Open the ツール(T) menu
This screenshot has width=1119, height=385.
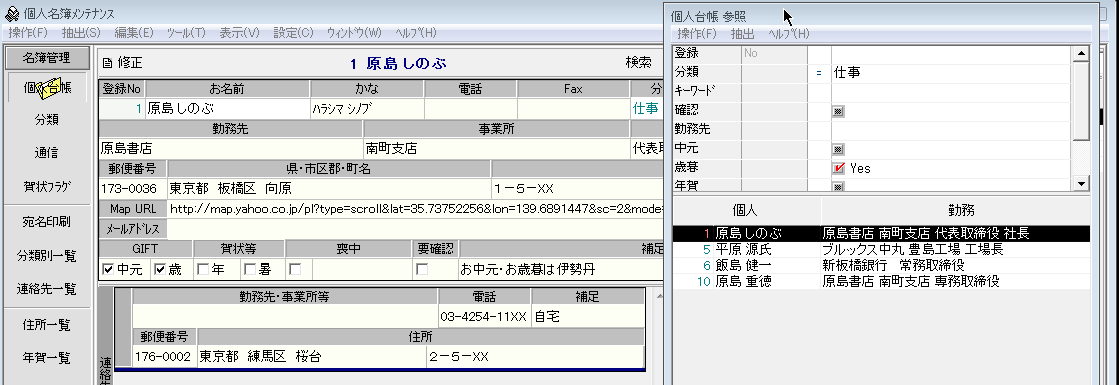tap(186, 33)
